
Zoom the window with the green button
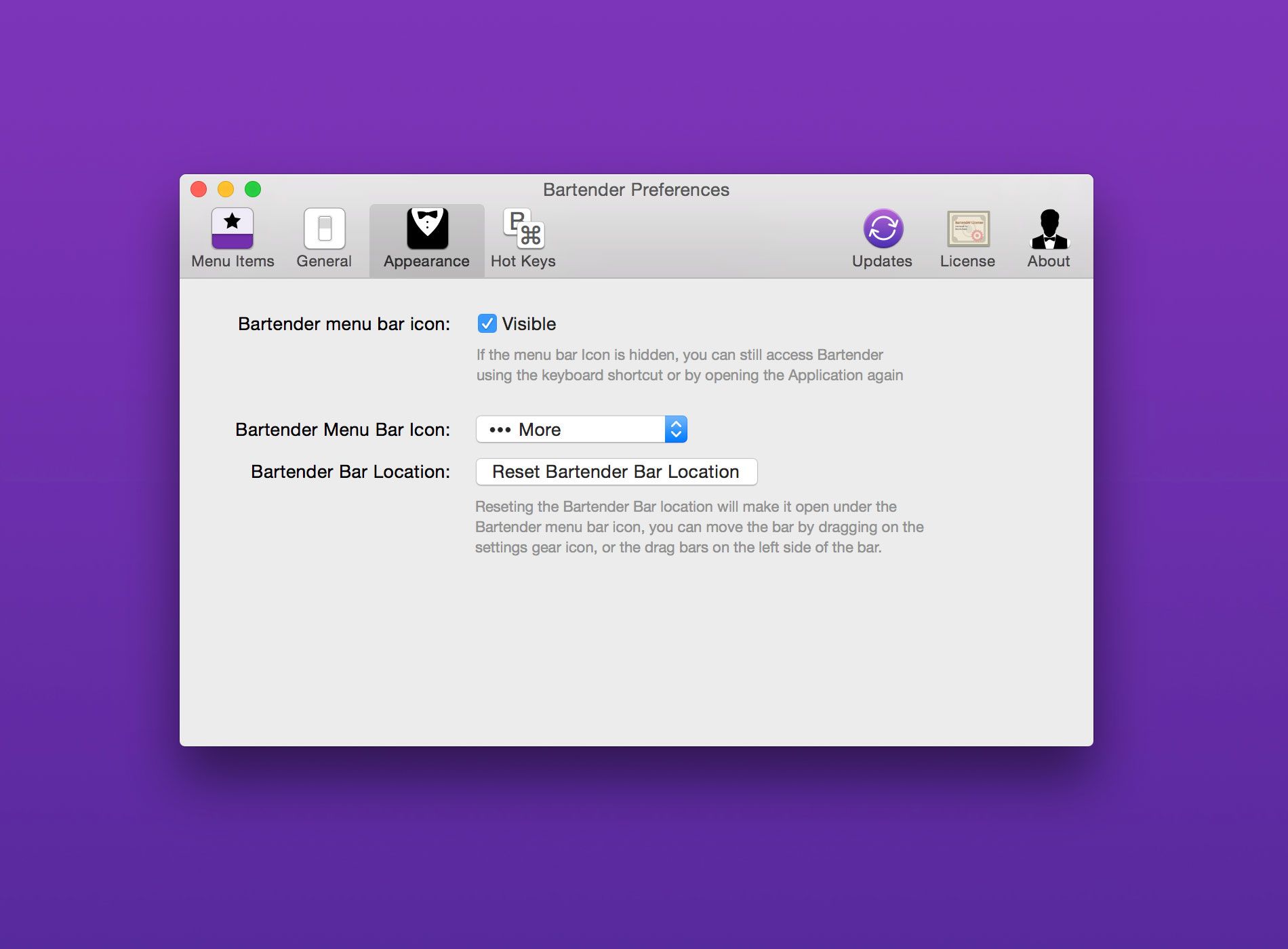[x=253, y=189]
